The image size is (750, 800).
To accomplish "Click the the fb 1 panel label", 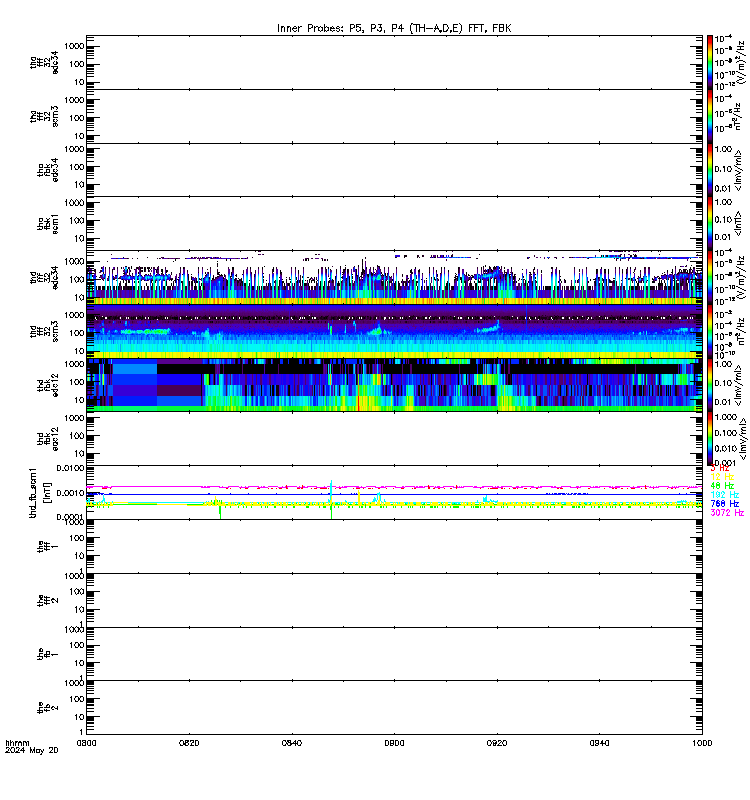I will (48, 654).
